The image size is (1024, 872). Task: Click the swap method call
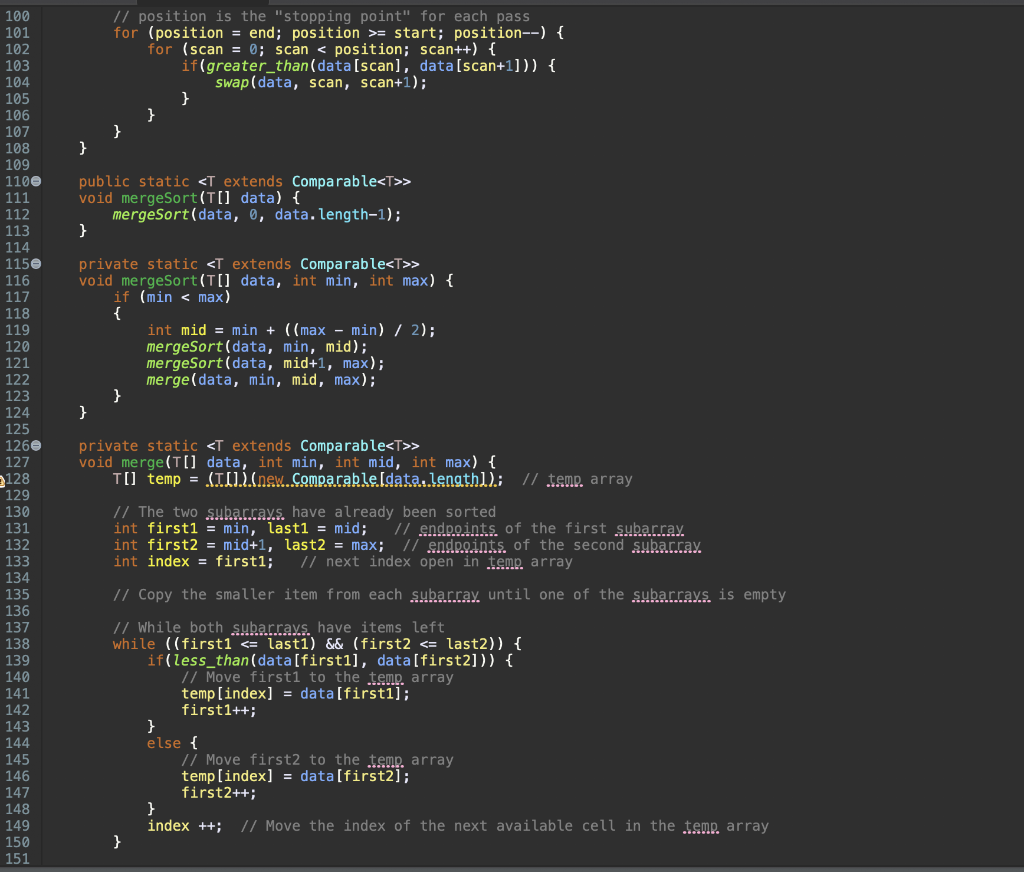click(x=232, y=82)
